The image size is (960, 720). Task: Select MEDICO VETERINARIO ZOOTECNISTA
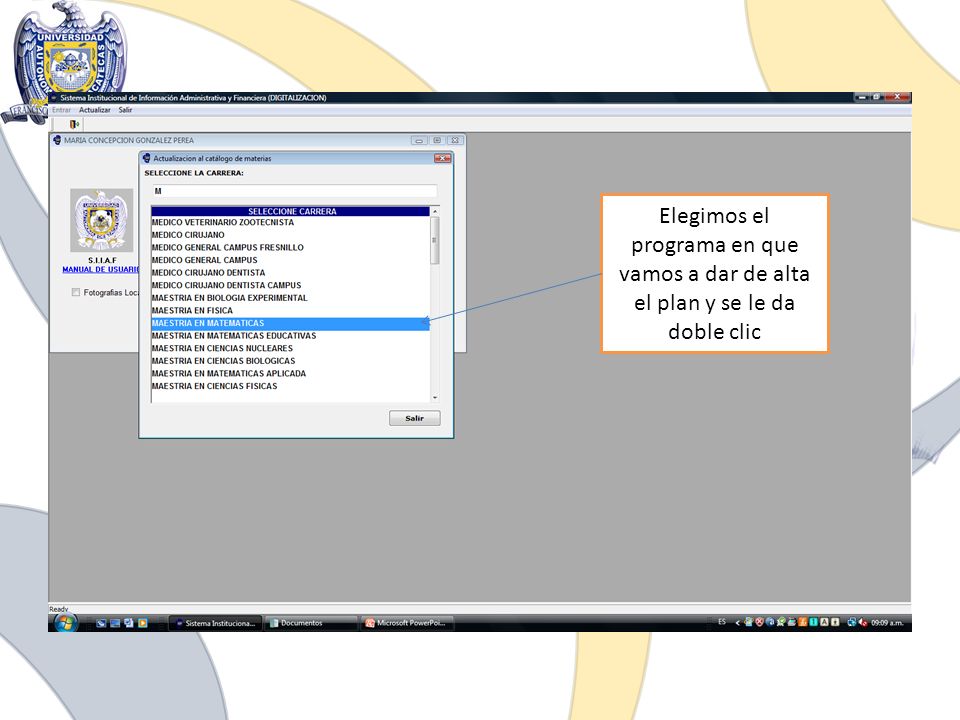pyautogui.click(x=291, y=222)
